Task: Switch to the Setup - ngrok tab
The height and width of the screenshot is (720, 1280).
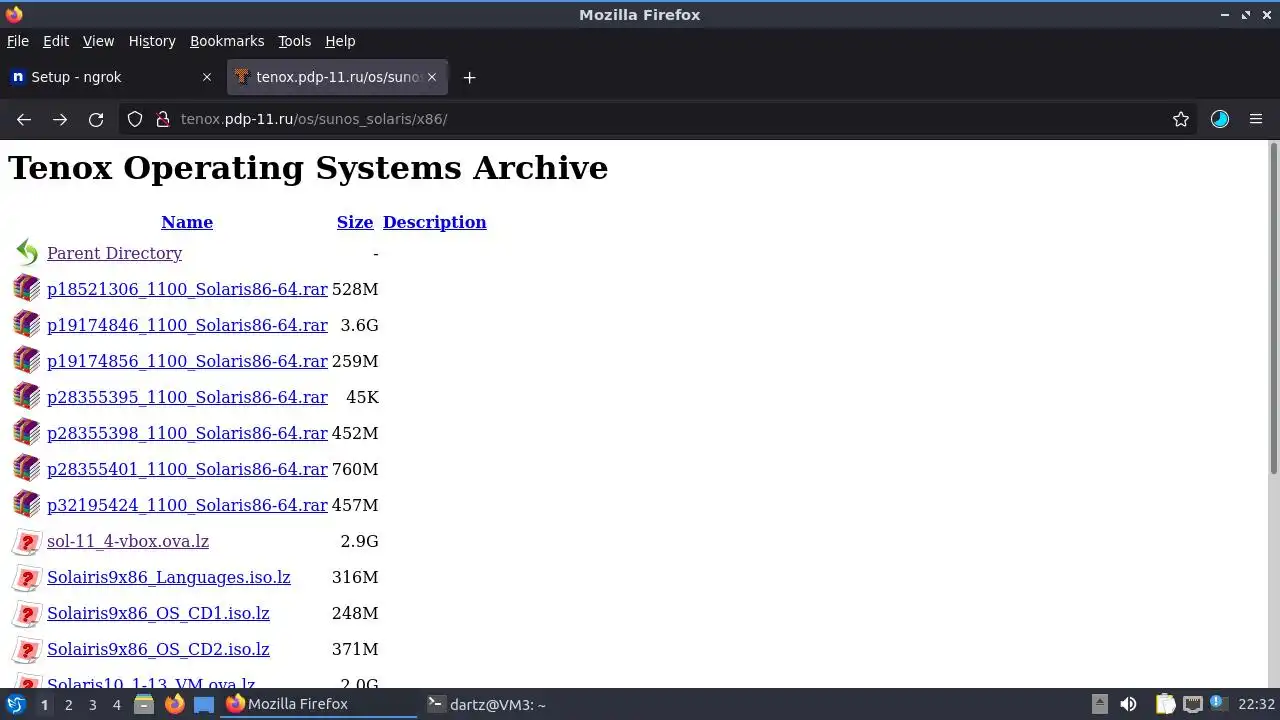Action: tap(112, 77)
